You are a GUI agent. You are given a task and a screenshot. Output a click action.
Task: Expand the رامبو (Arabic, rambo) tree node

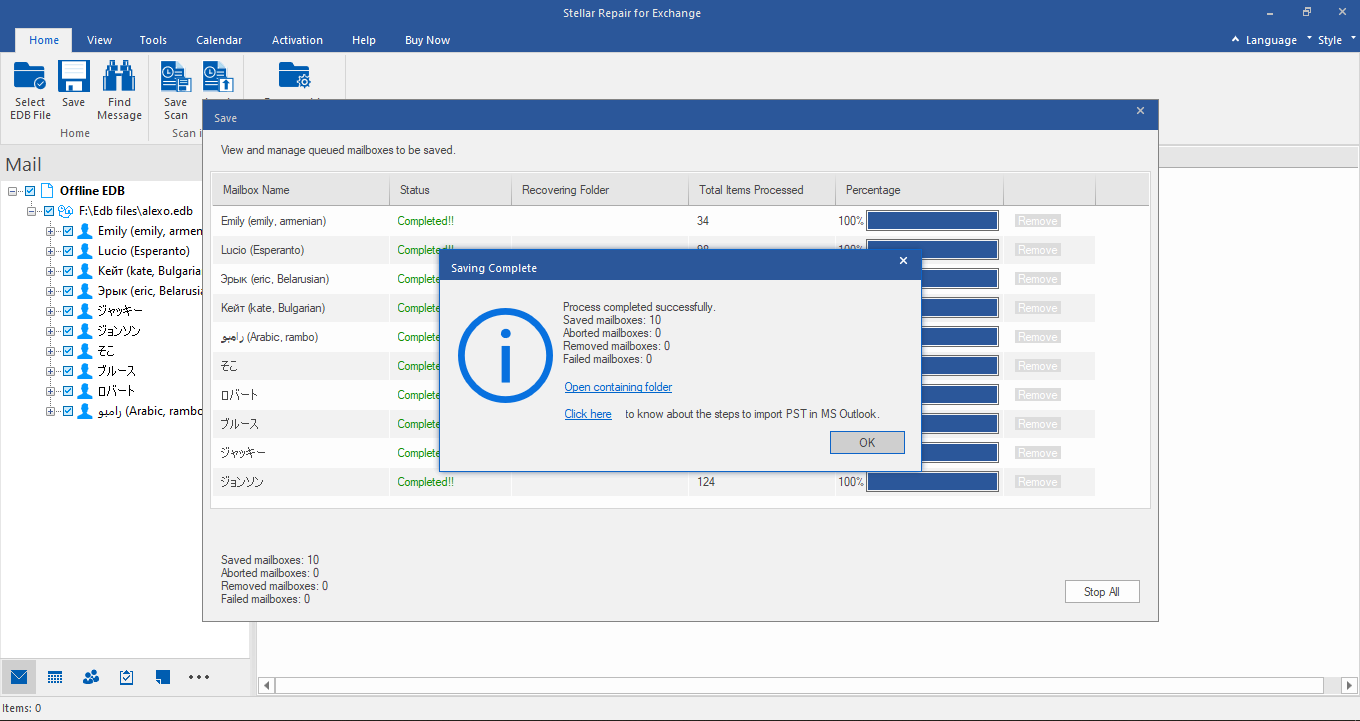pos(51,411)
